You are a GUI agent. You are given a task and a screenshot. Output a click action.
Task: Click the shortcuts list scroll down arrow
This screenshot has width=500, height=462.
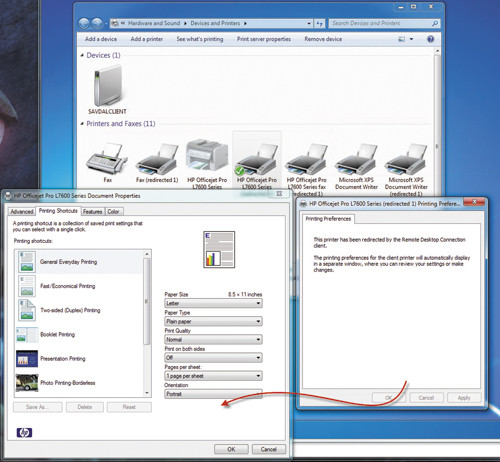pyautogui.click(x=147, y=393)
